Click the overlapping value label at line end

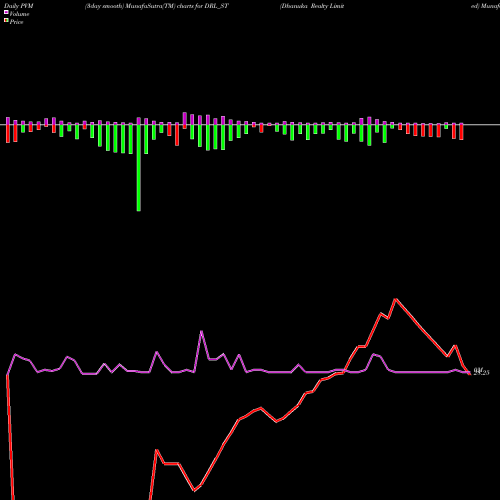[481, 371]
